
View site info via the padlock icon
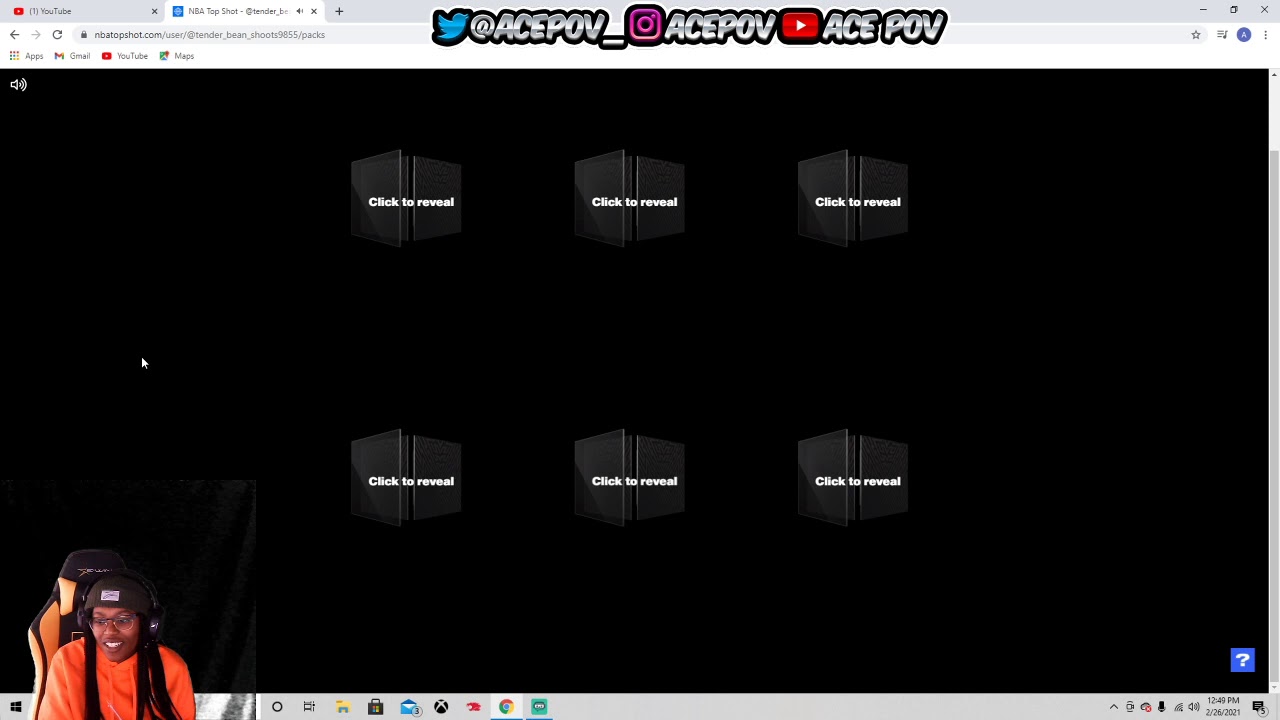[84, 35]
